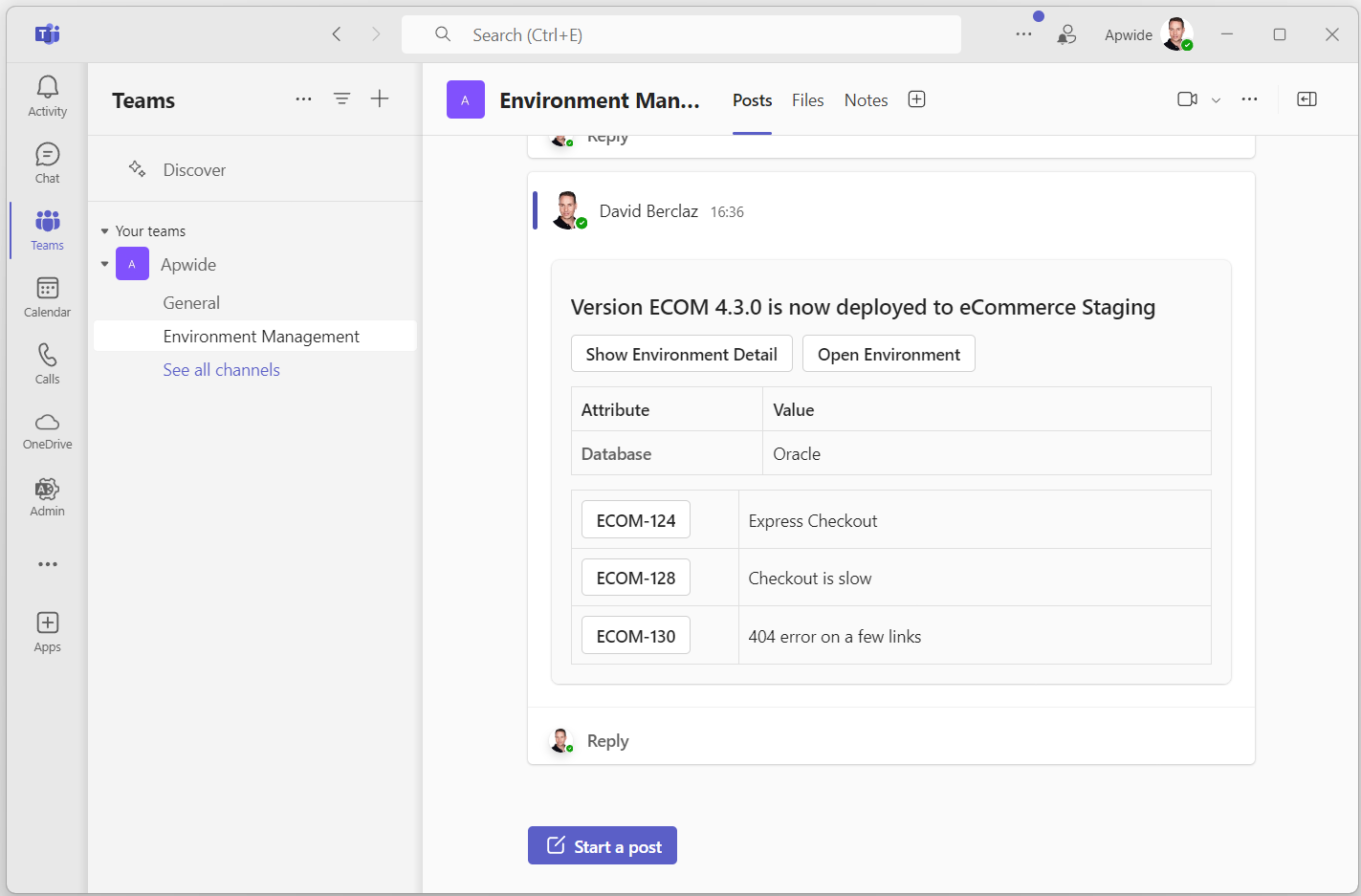1361x896 pixels.
Task: Open the Chat icon in sidebar
Action: click(47, 164)
